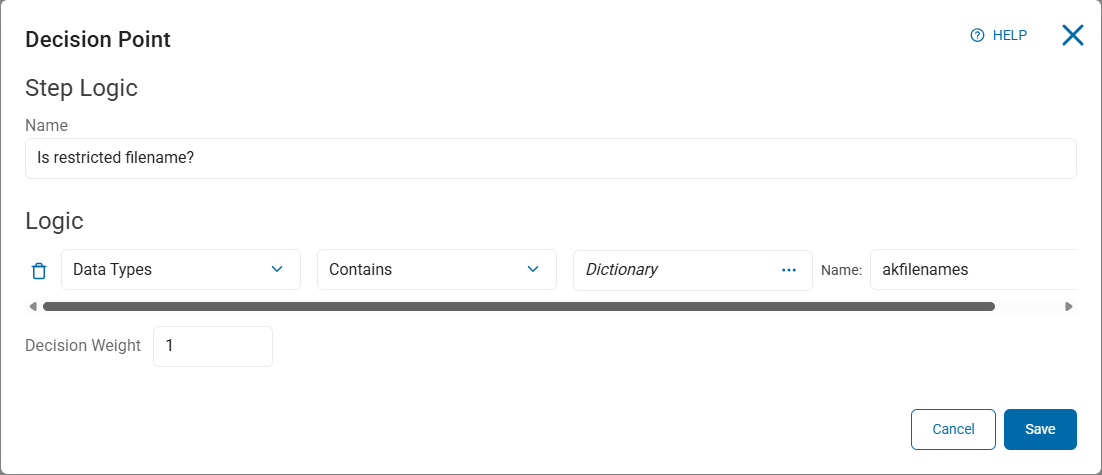Click the Decision Weight label

(x=83, y=346)
